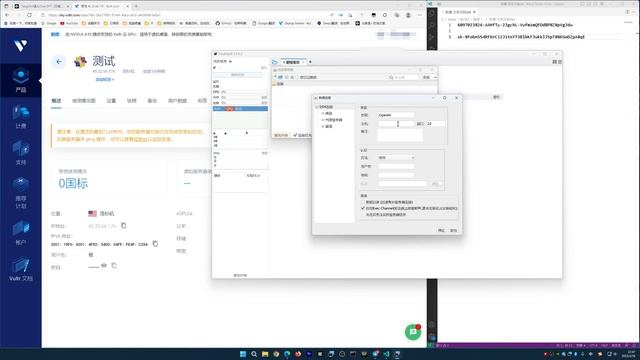Focus the host input field in the dialog
Viewport: 640px width, 360px height.
(x=396, y=124)
